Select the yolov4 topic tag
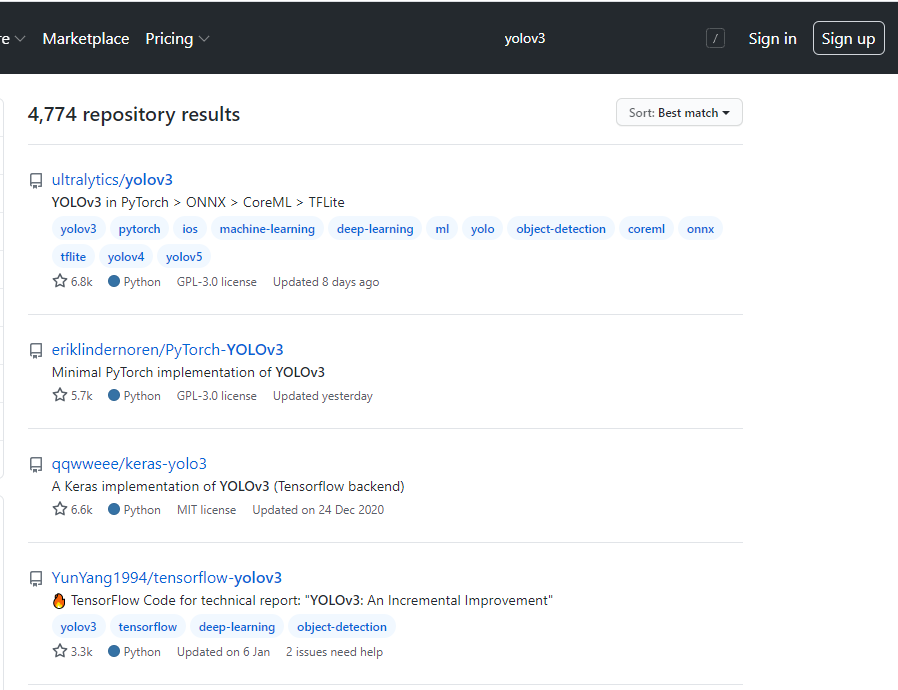The height and width of the screenshot is (690, 898). 126,257
